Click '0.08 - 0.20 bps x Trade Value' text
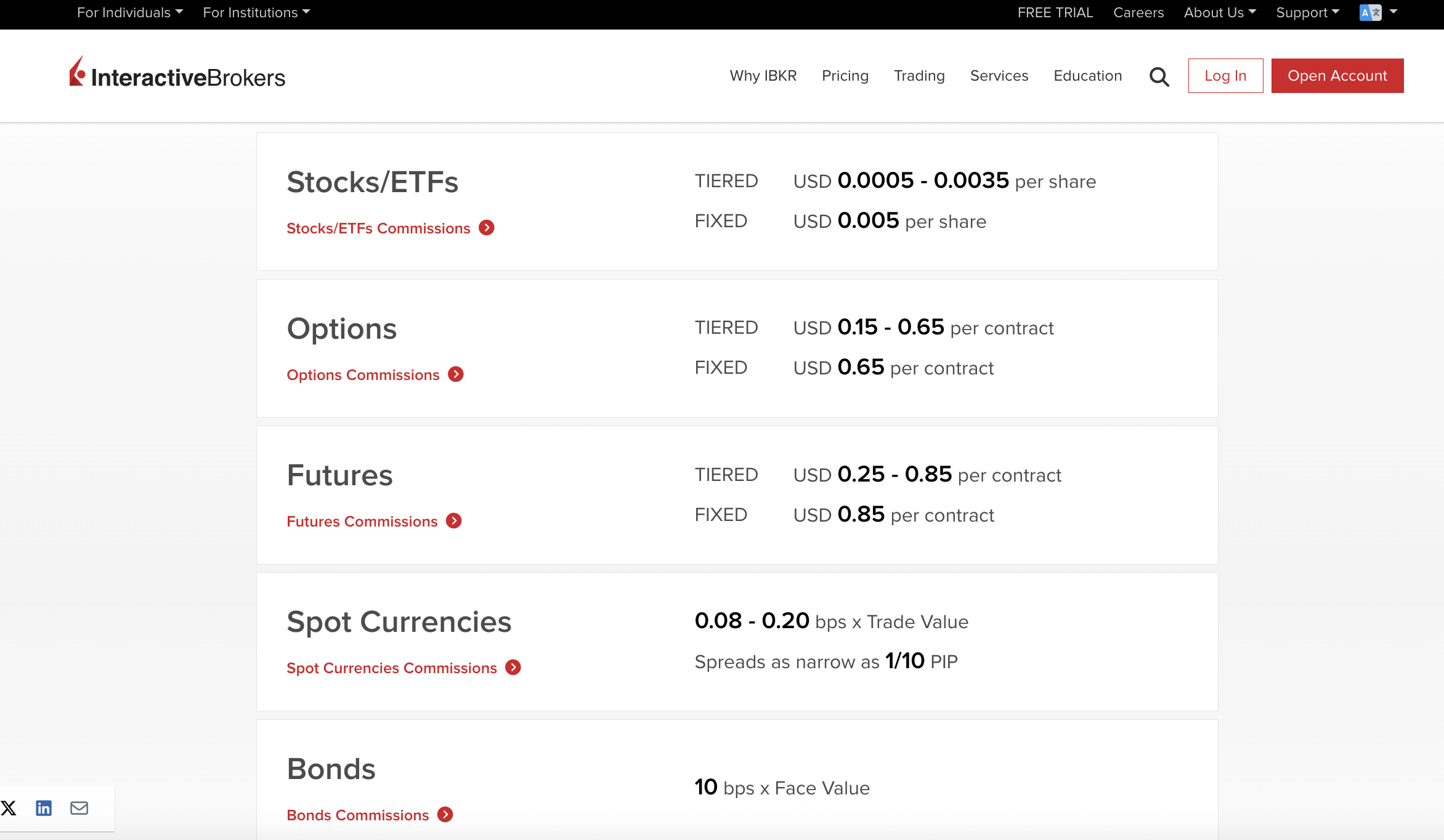1444x840 pixels. [x=832, y=621]
